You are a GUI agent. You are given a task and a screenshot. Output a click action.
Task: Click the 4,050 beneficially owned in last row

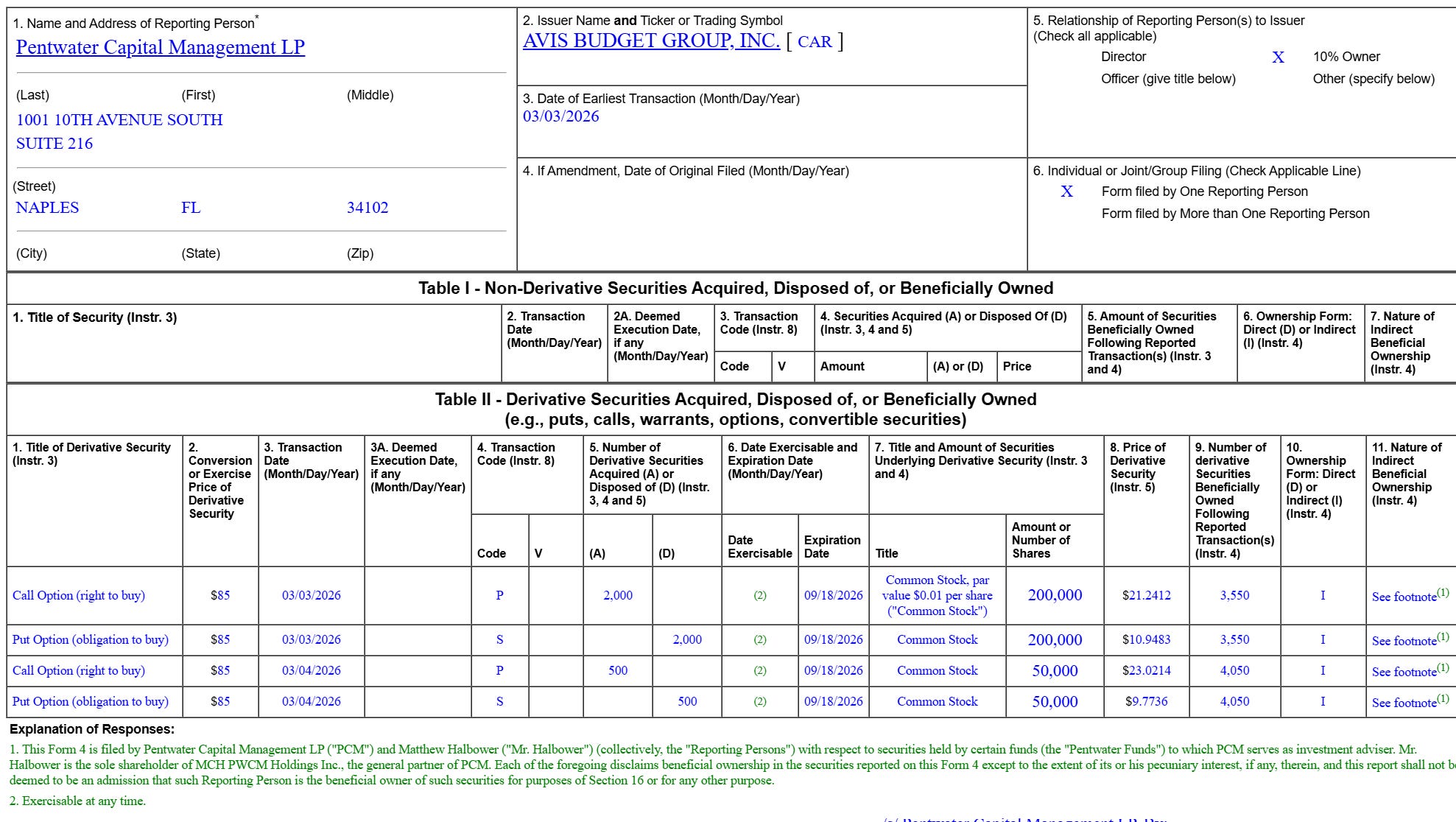tap(1234, 701)
